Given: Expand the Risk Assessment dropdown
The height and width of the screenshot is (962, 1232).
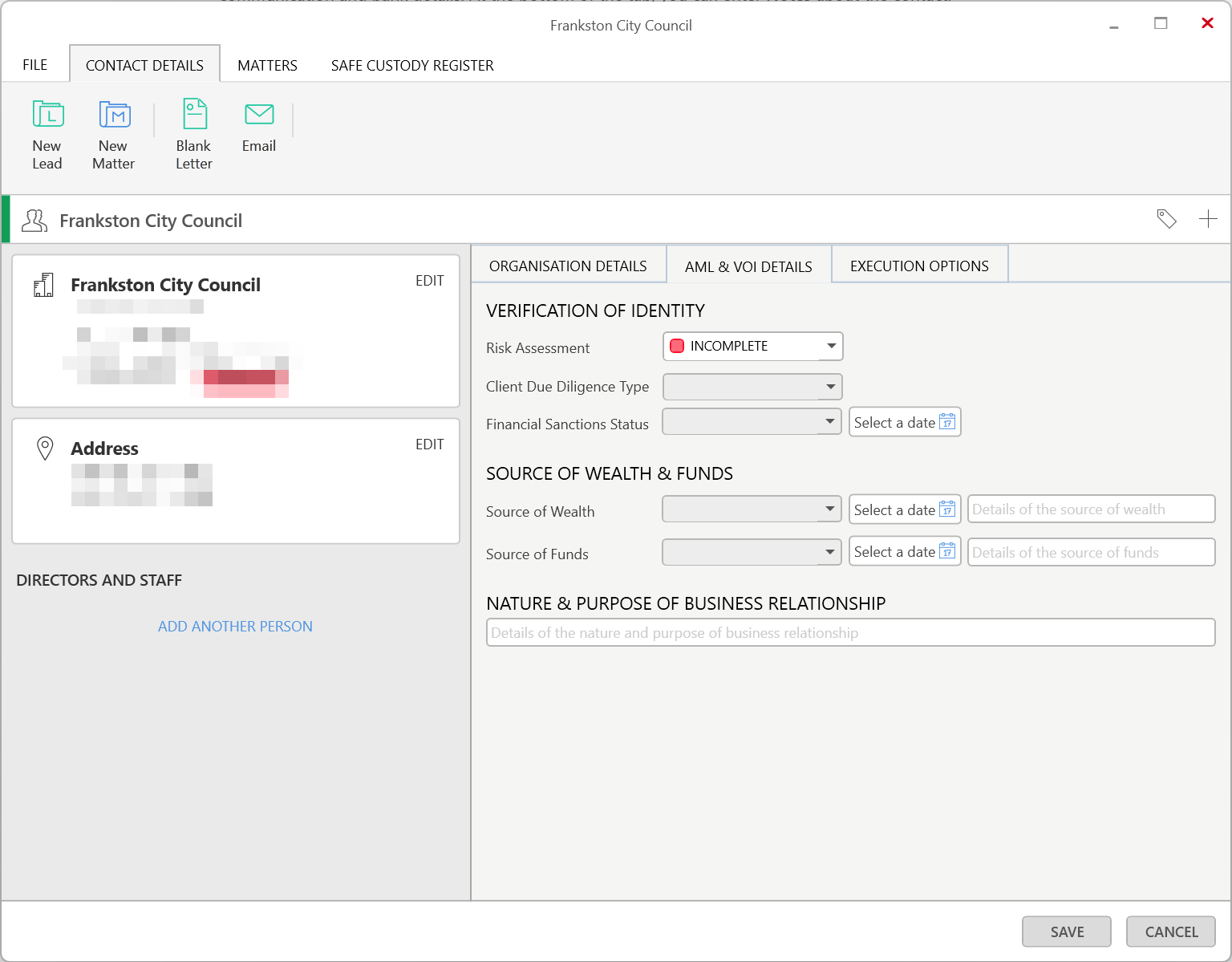Looking at the screenshot, I should coord(831,347).
